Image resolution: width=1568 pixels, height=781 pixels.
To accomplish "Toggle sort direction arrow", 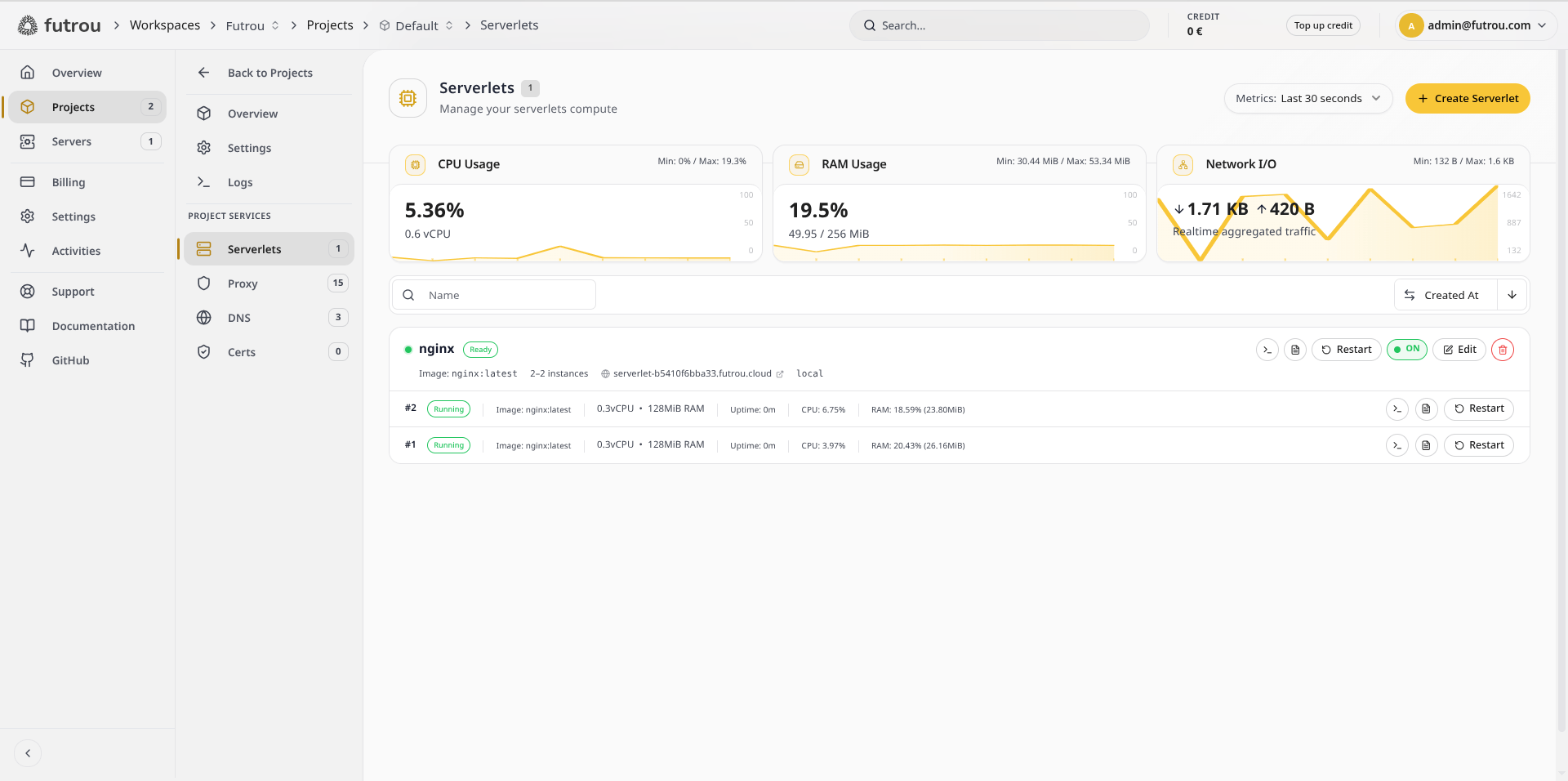I will [x=1512, y=295].
